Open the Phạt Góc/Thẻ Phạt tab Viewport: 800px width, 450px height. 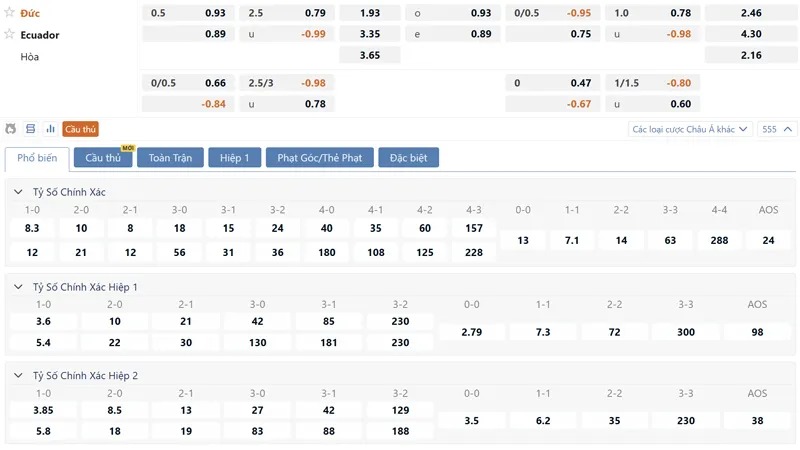[x=320, y=158]
